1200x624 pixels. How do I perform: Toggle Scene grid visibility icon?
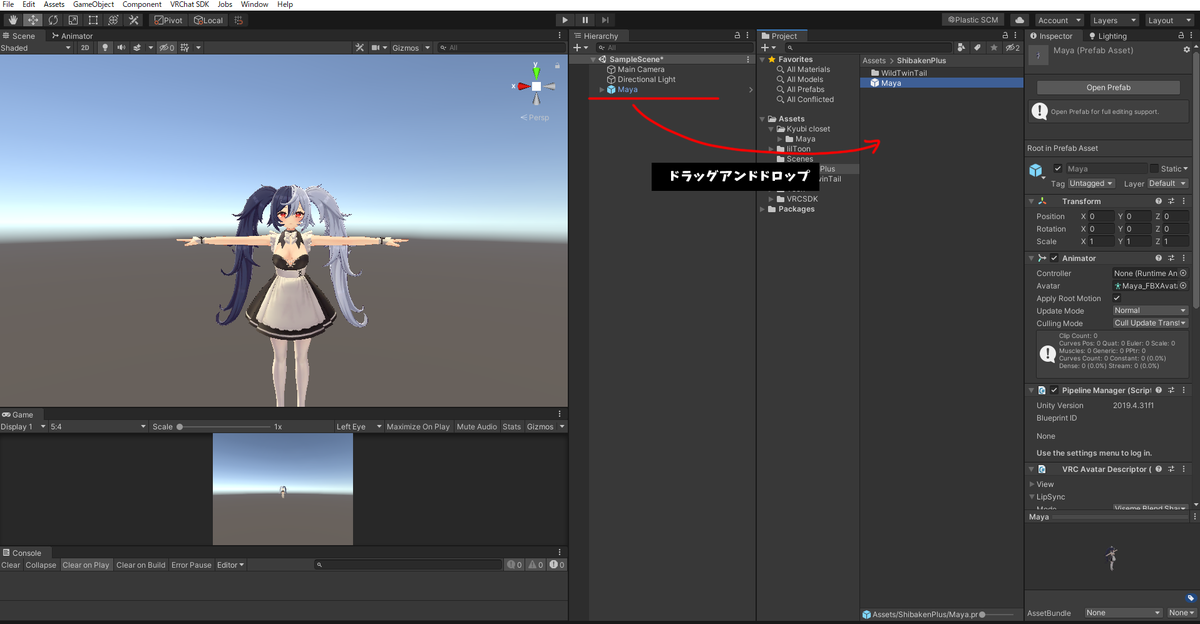(186, 48)
